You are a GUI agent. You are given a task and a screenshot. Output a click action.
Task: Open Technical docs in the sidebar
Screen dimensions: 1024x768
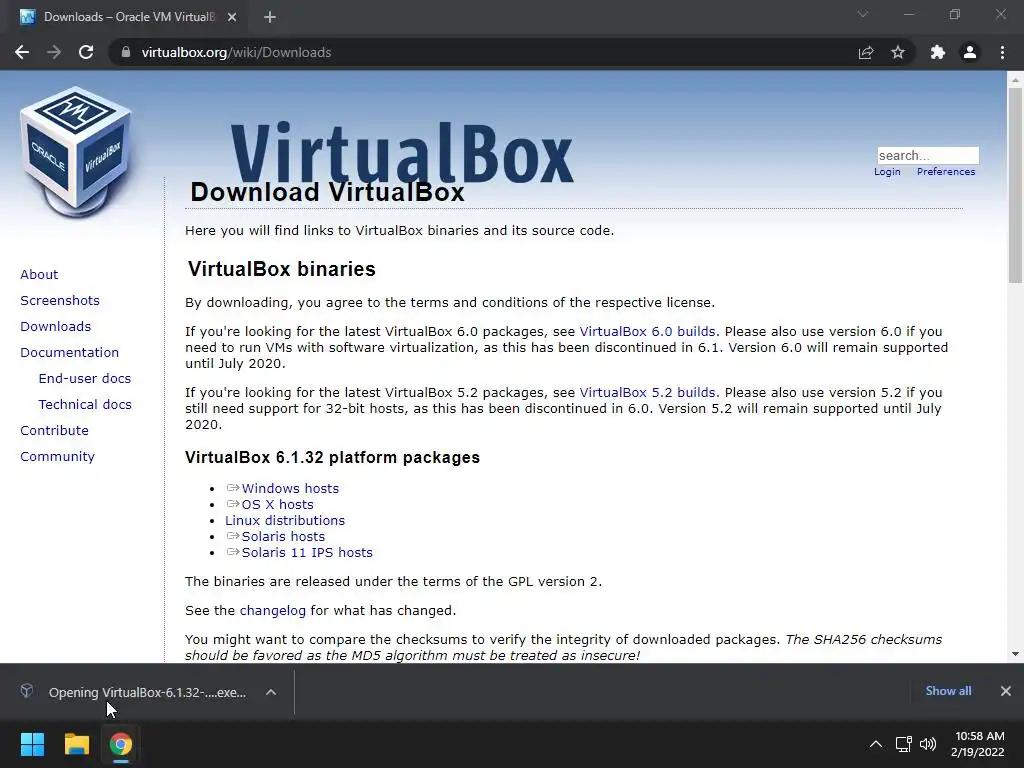coord(85,405)
